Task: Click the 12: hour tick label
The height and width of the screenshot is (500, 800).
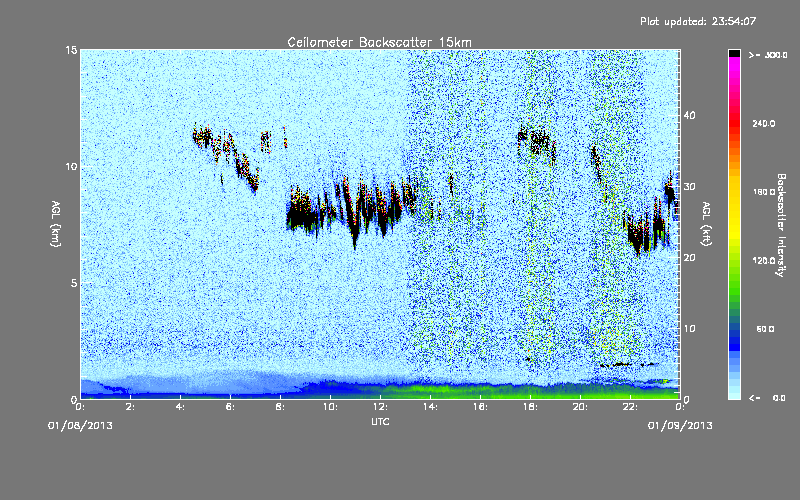Action: click(380, 407)
